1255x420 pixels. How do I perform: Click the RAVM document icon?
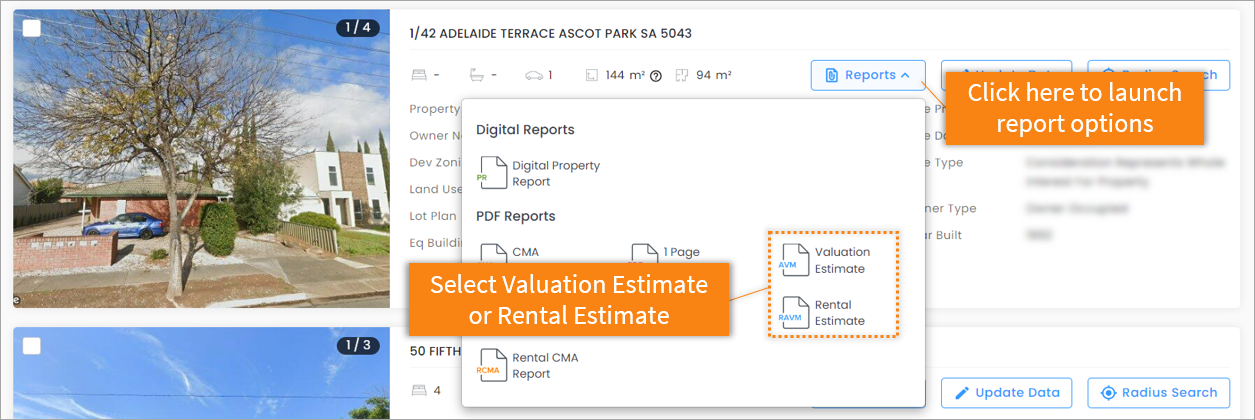(x=792, y=313)
